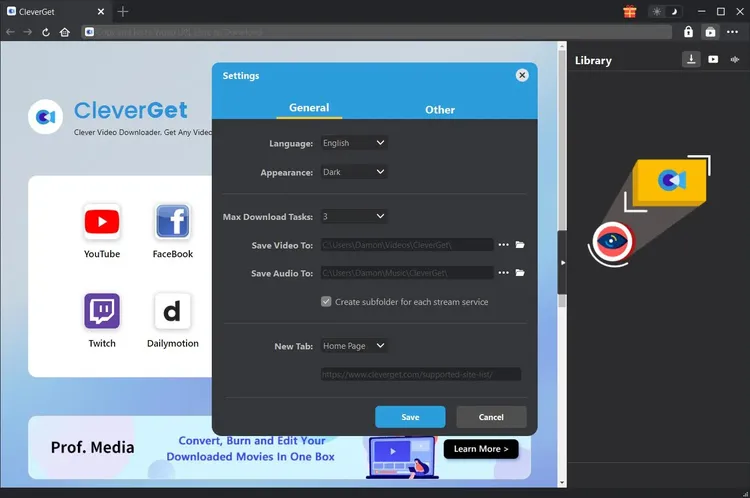Open the Library downloading tab icon
Image resolution: width=750 pixels, height=498 pixels.
point(691,60)
